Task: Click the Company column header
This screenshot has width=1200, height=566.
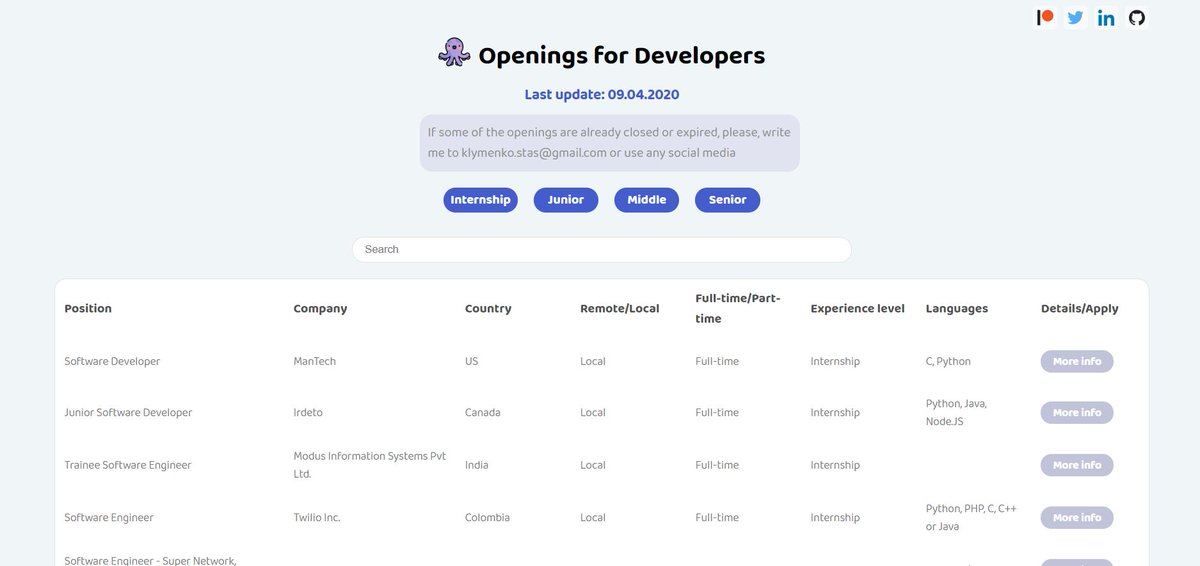Action: point(320,309)
